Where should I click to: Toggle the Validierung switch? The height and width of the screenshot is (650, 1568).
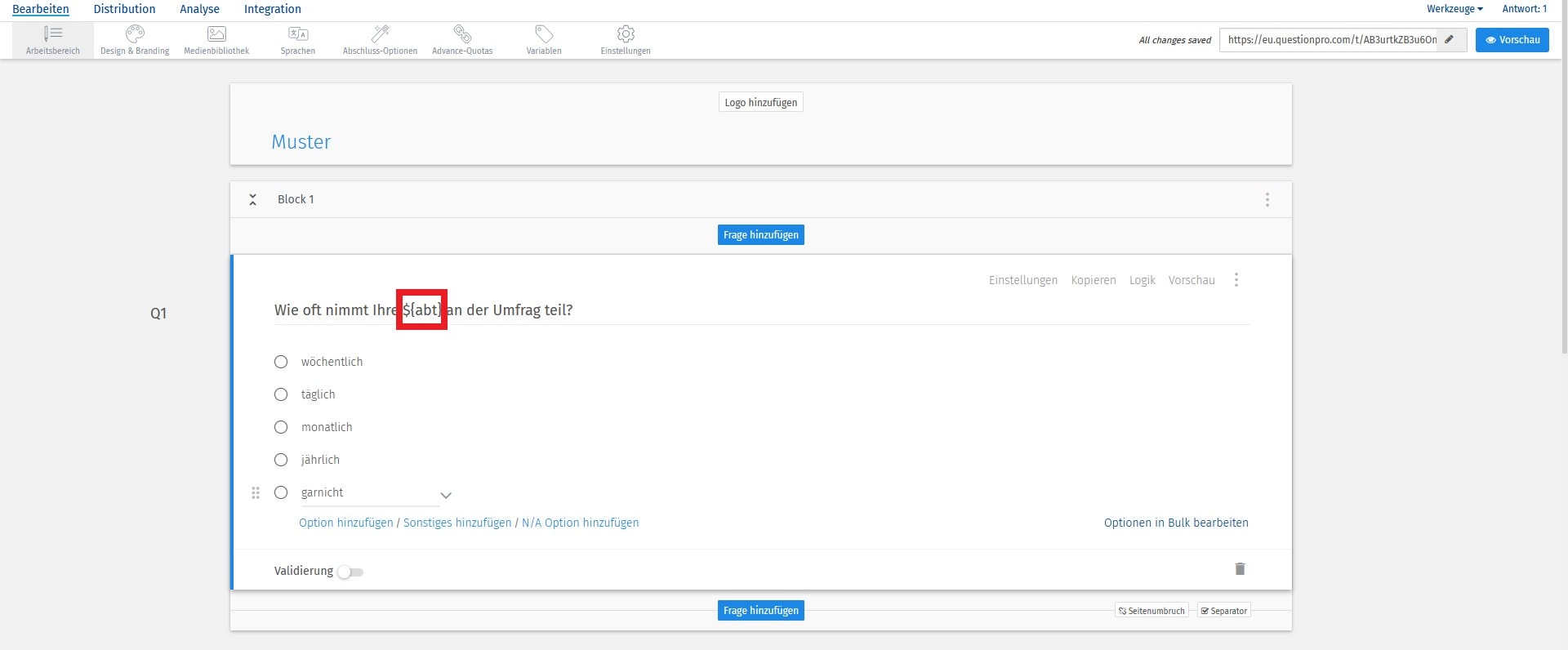[x=350, y=572]
